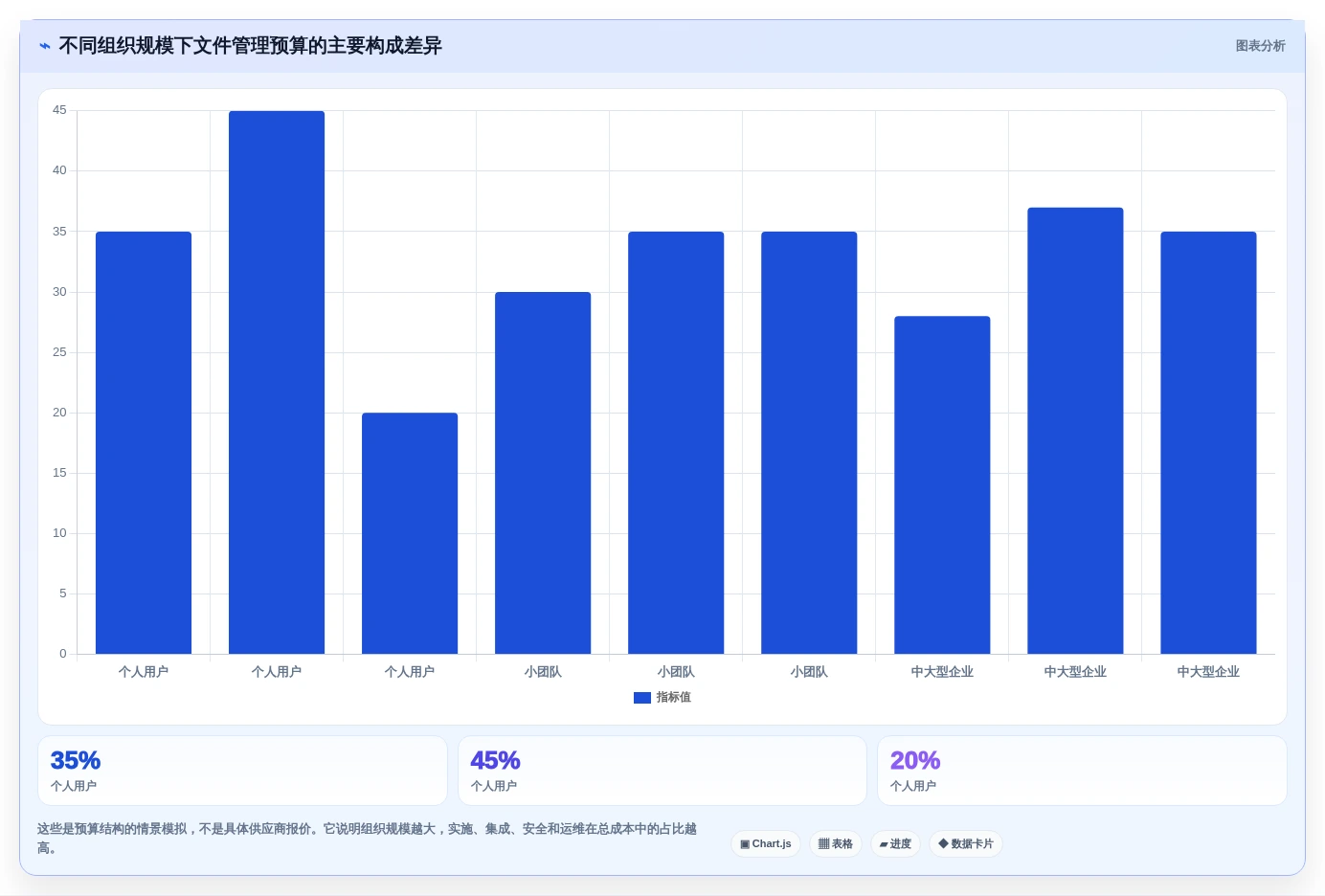
Task: Select the 表格 tag chip
Action: 836,843
